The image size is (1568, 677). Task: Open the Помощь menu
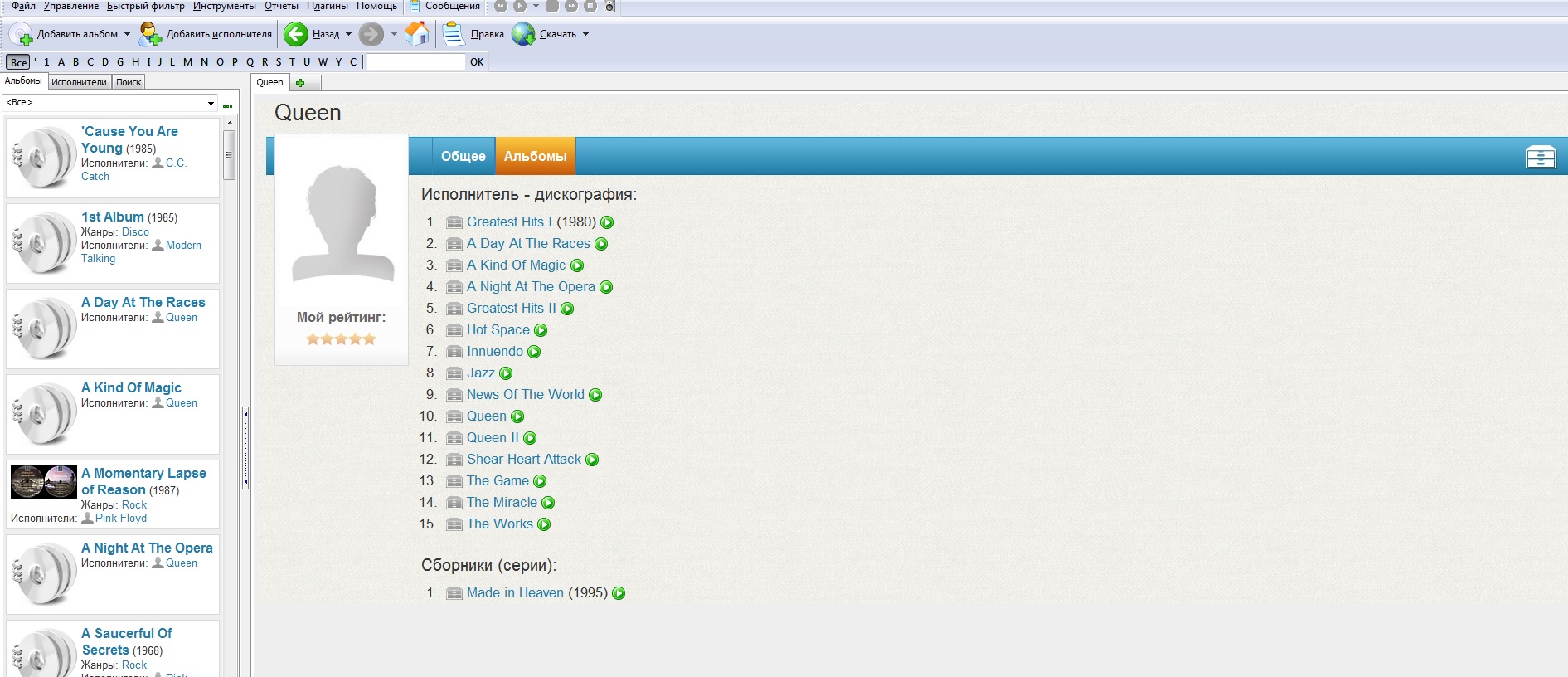[x=376, y=6]
